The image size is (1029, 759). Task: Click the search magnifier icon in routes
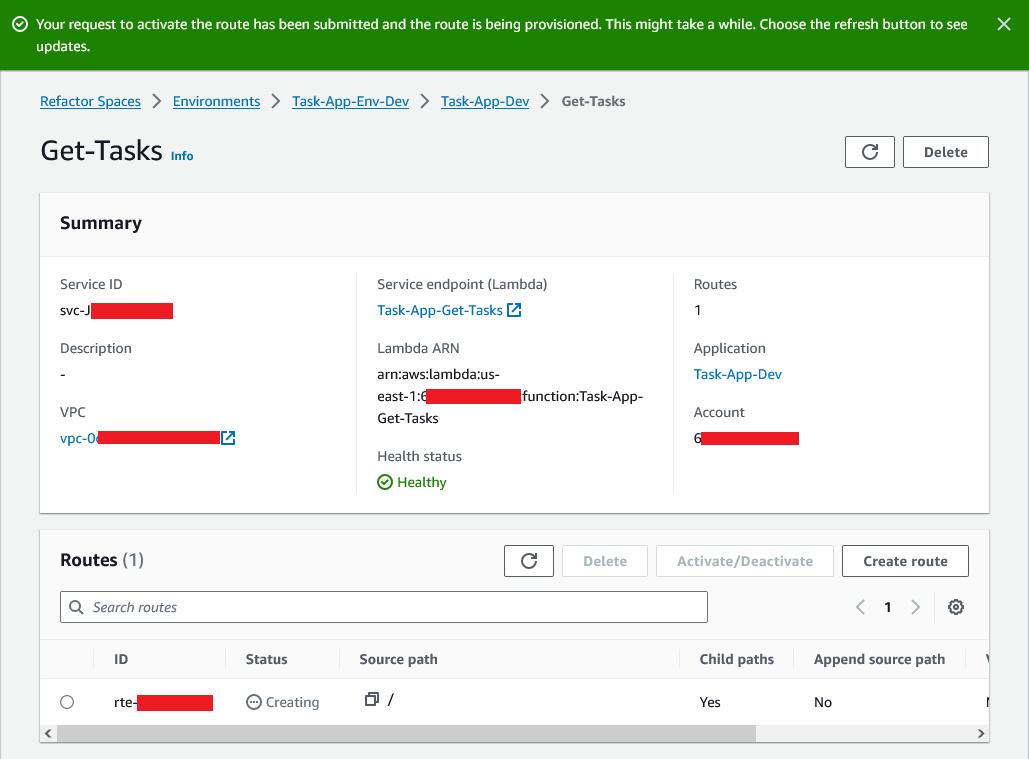tap(76, 607)
